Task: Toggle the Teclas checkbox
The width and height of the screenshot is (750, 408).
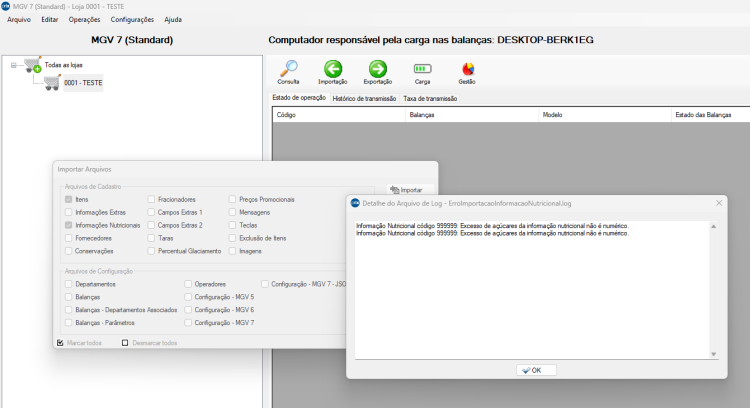Action: pos(232,225)
